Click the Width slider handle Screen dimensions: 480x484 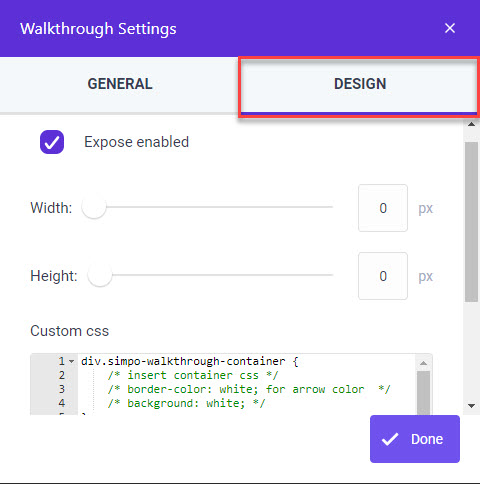pos(94,207)
